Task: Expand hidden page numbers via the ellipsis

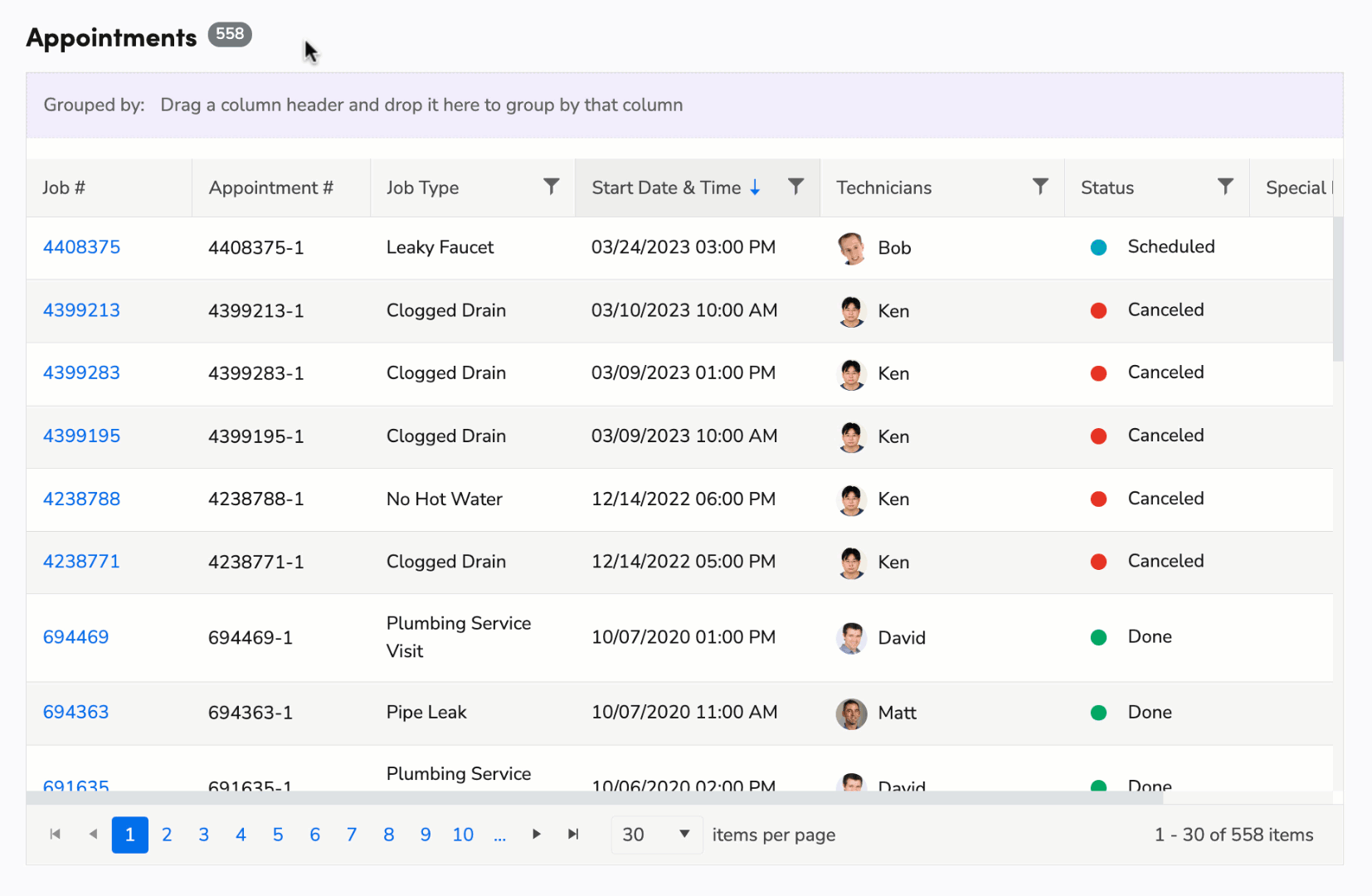Action: tap(500, 835)
